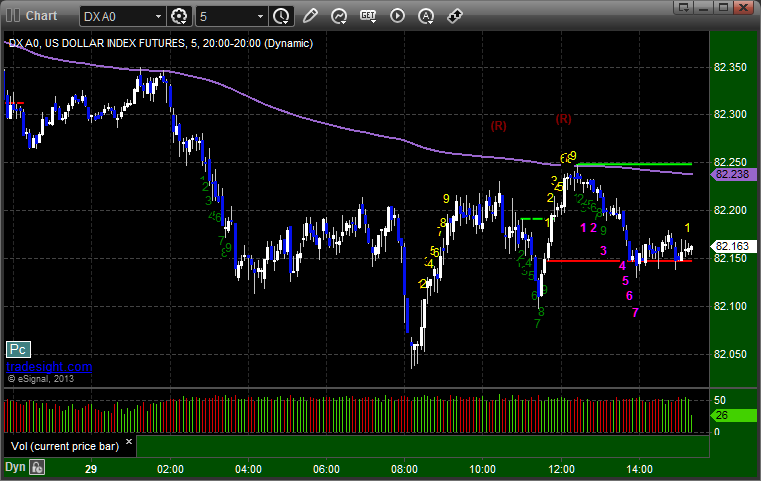Viewport: 761px width, 481px height.
Task: Open the tradesight.com link
Action: [x=49, y=366]
